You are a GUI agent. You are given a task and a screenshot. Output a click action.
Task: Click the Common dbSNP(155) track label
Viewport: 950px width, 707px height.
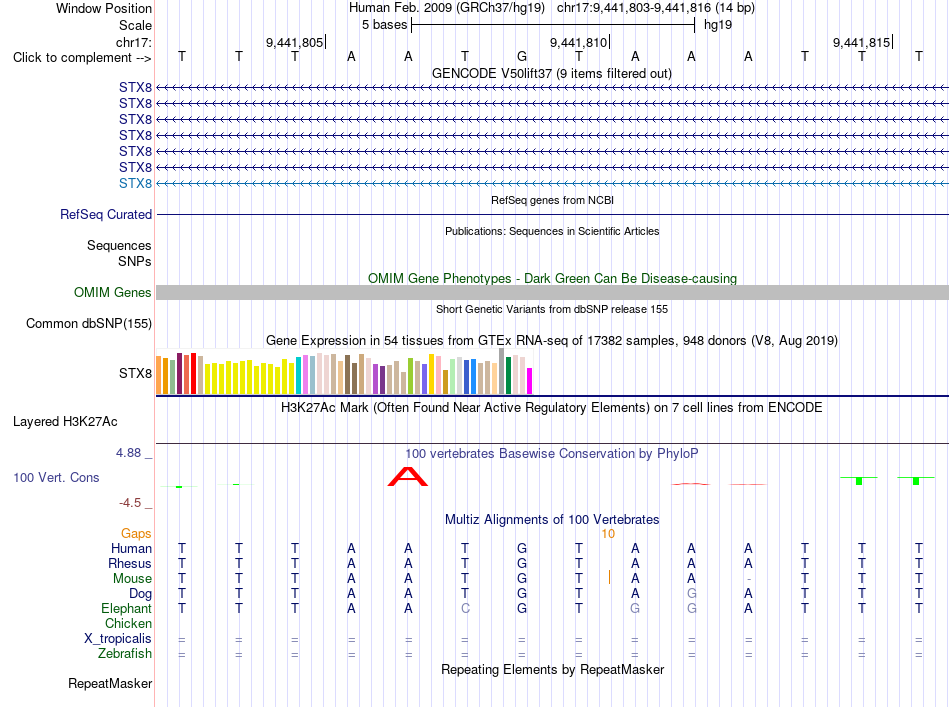point(89,324)
